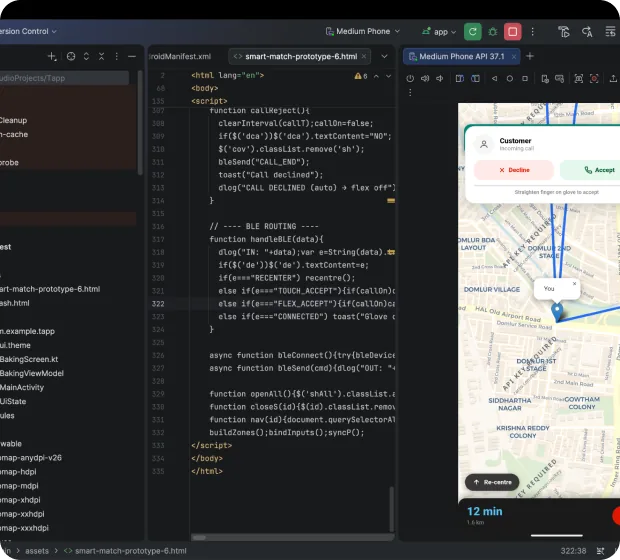Rotate emulator left
The image size is (620, 560).
tap(459, 78)
